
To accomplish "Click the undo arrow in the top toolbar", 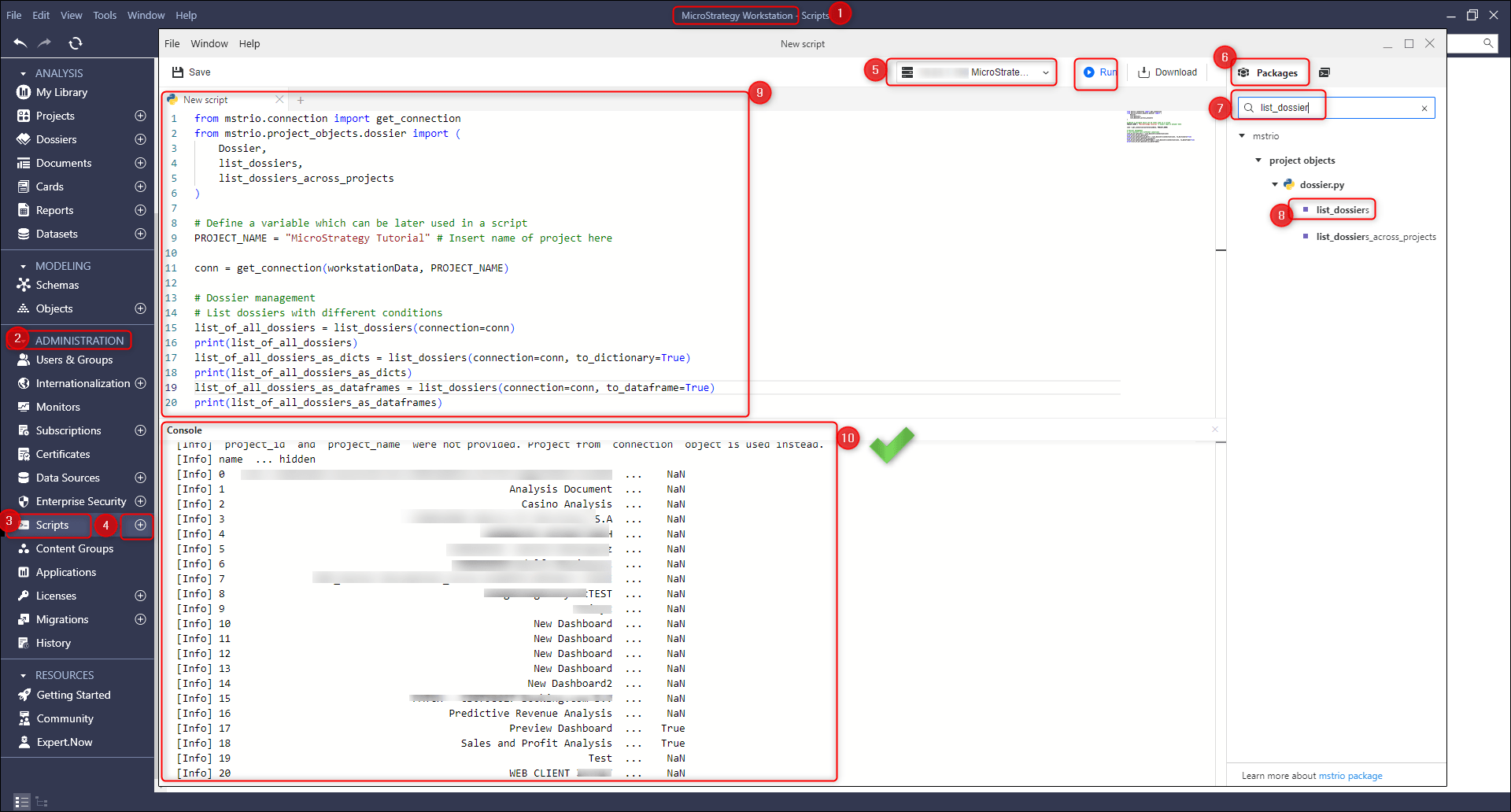I will pos(20,43).
